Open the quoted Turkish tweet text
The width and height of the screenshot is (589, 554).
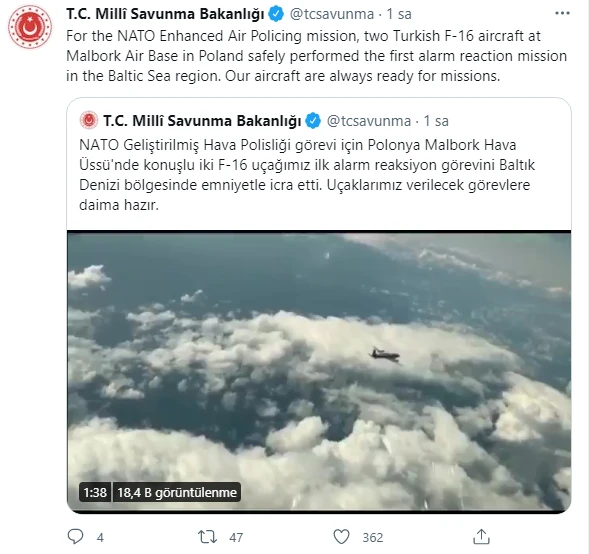tap(307, 175)
